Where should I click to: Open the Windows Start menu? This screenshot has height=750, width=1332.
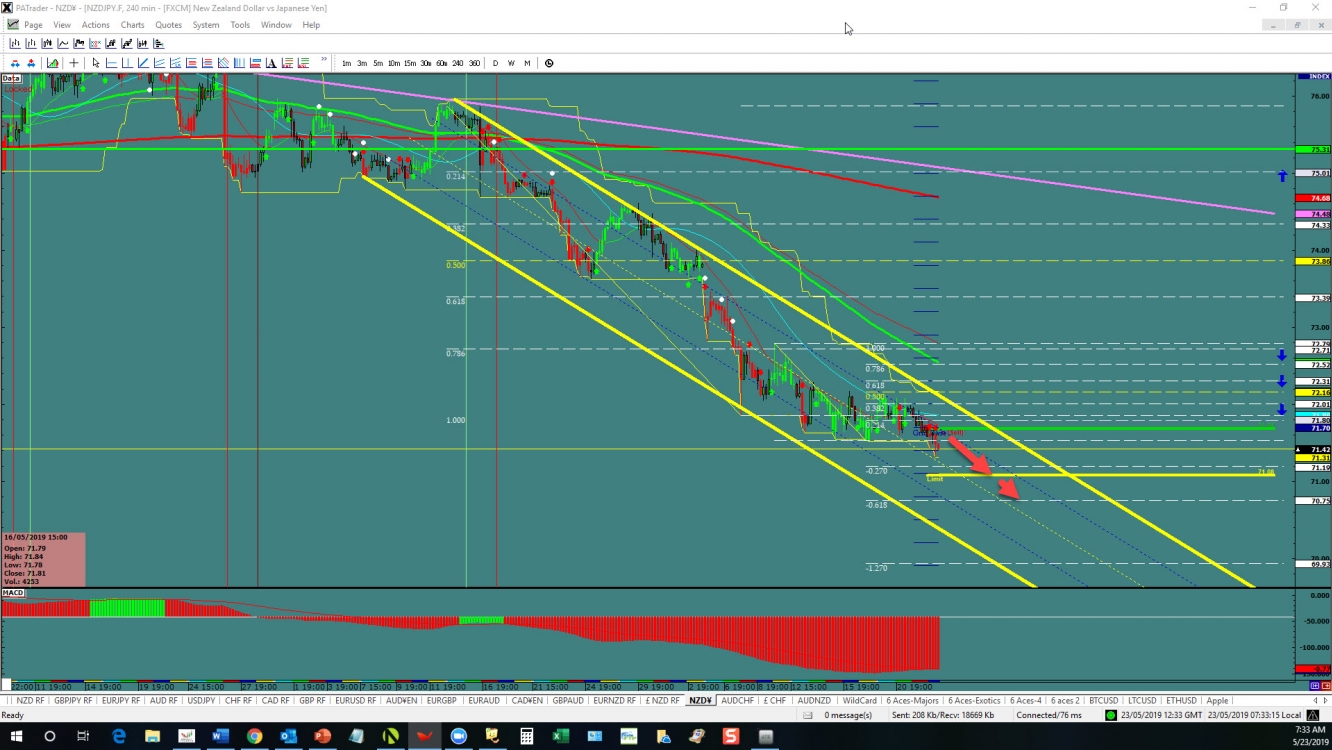click(x=15, y=737)
